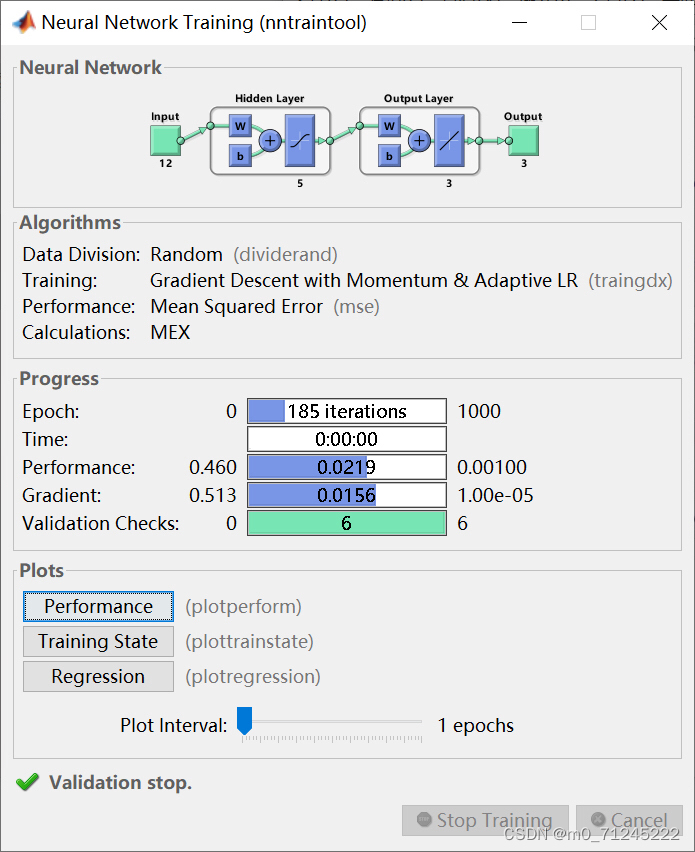Click the Output Layer weight W icon
The height and width of the screenshot is (852, 695).
point(388,126)
